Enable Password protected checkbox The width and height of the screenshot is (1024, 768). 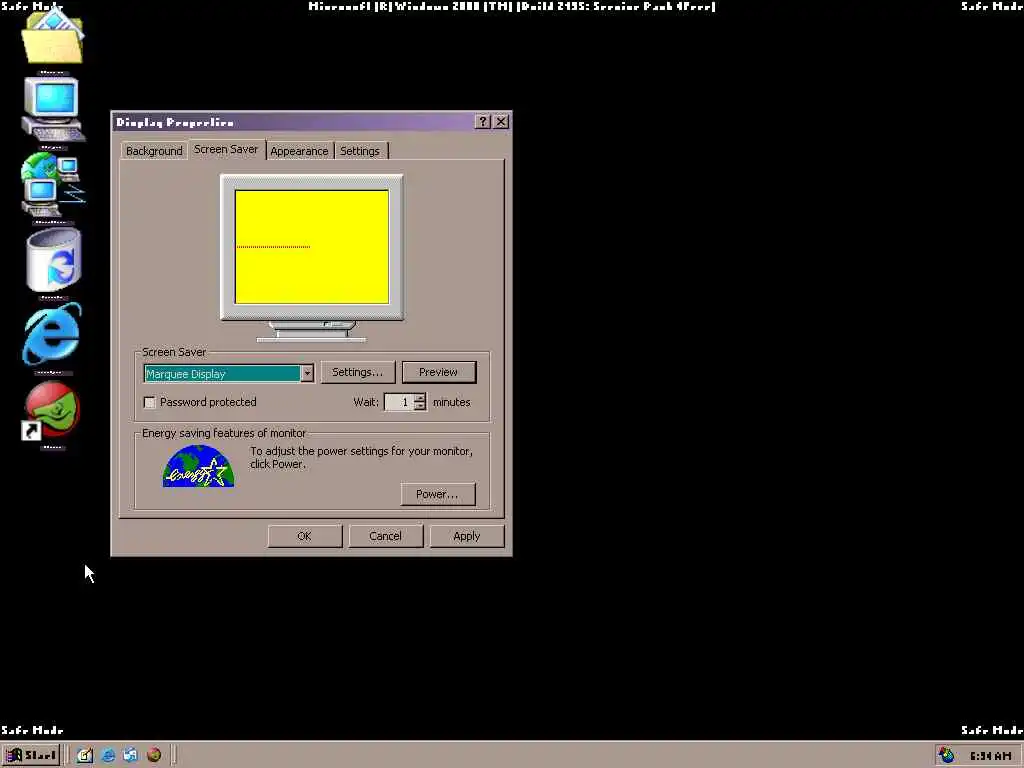click(150, 402)
